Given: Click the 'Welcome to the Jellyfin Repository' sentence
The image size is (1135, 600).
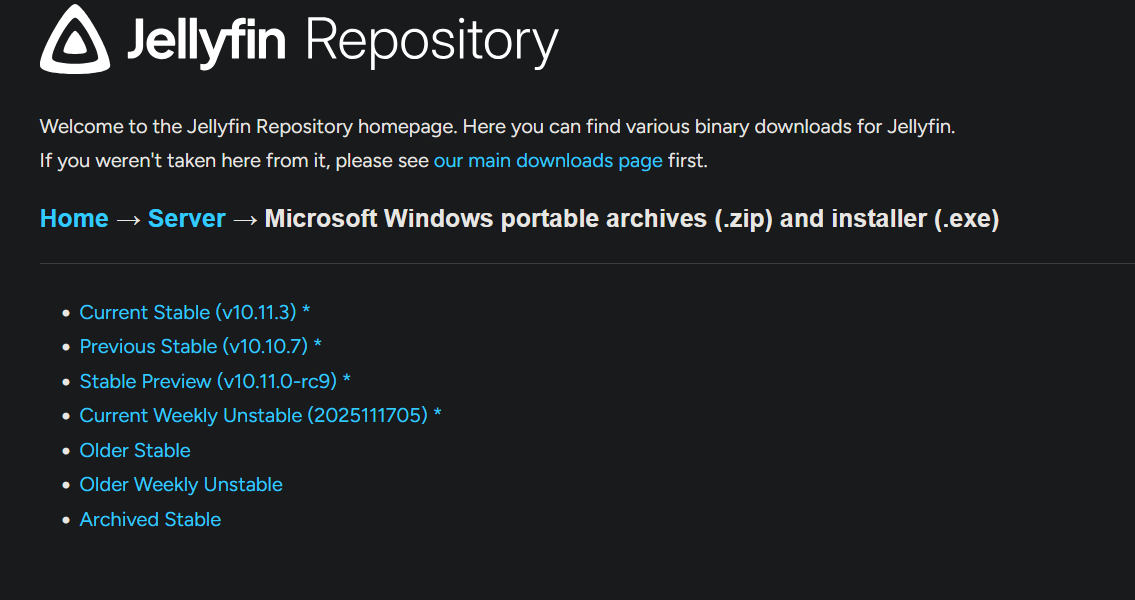Looking at the screenshot, I should pyautogui.click(x=497, y=127).
